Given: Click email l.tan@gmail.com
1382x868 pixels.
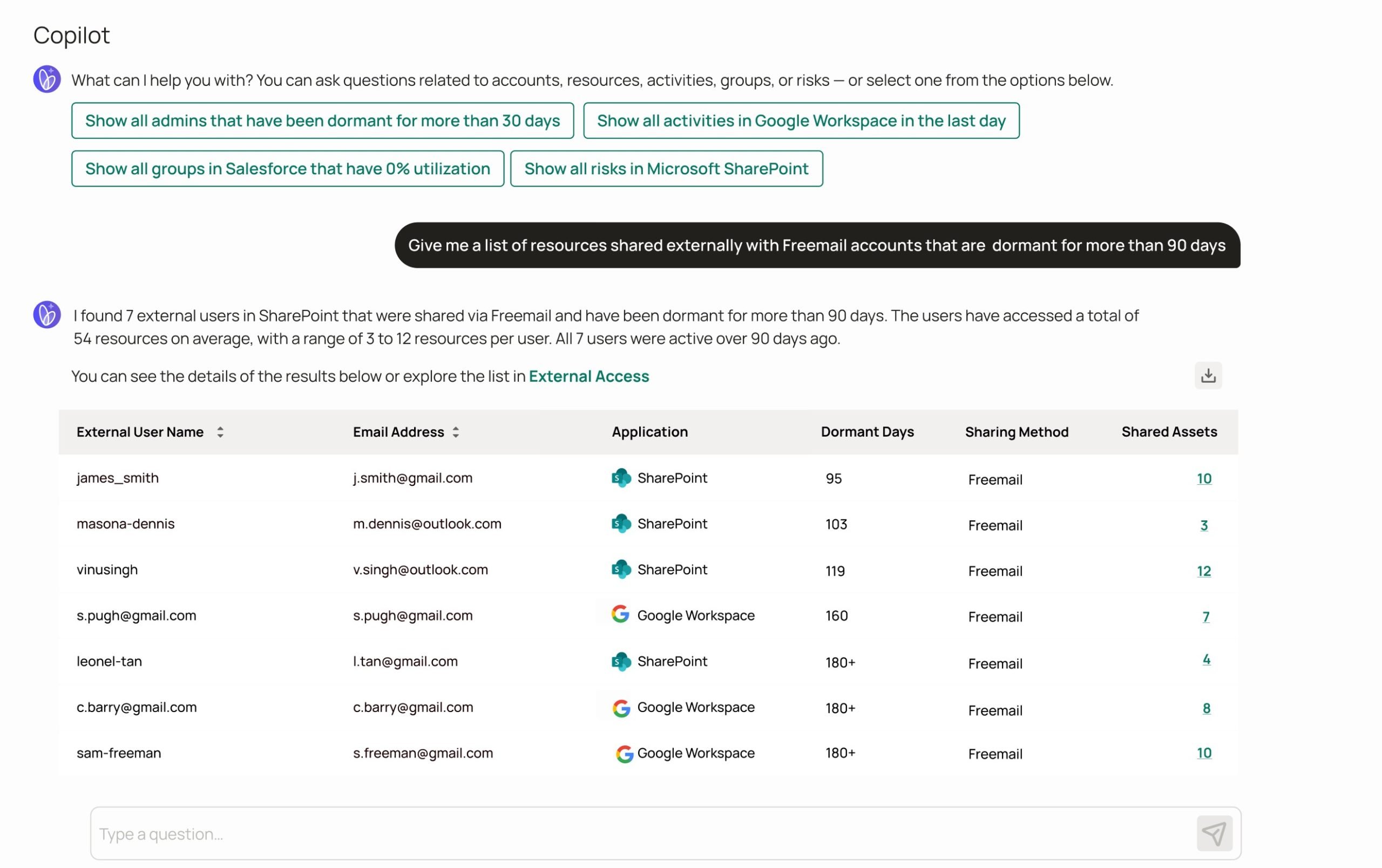Looking at the screenshot, I should point(405,661).
